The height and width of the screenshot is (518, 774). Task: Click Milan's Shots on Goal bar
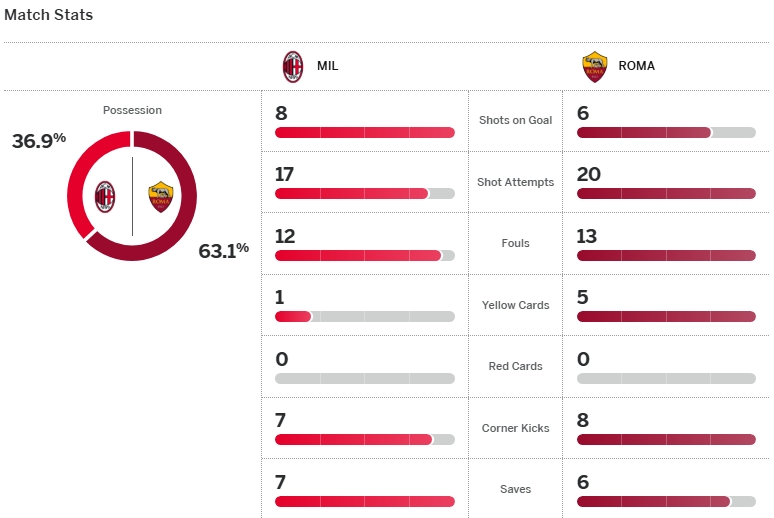click(364, 132)
